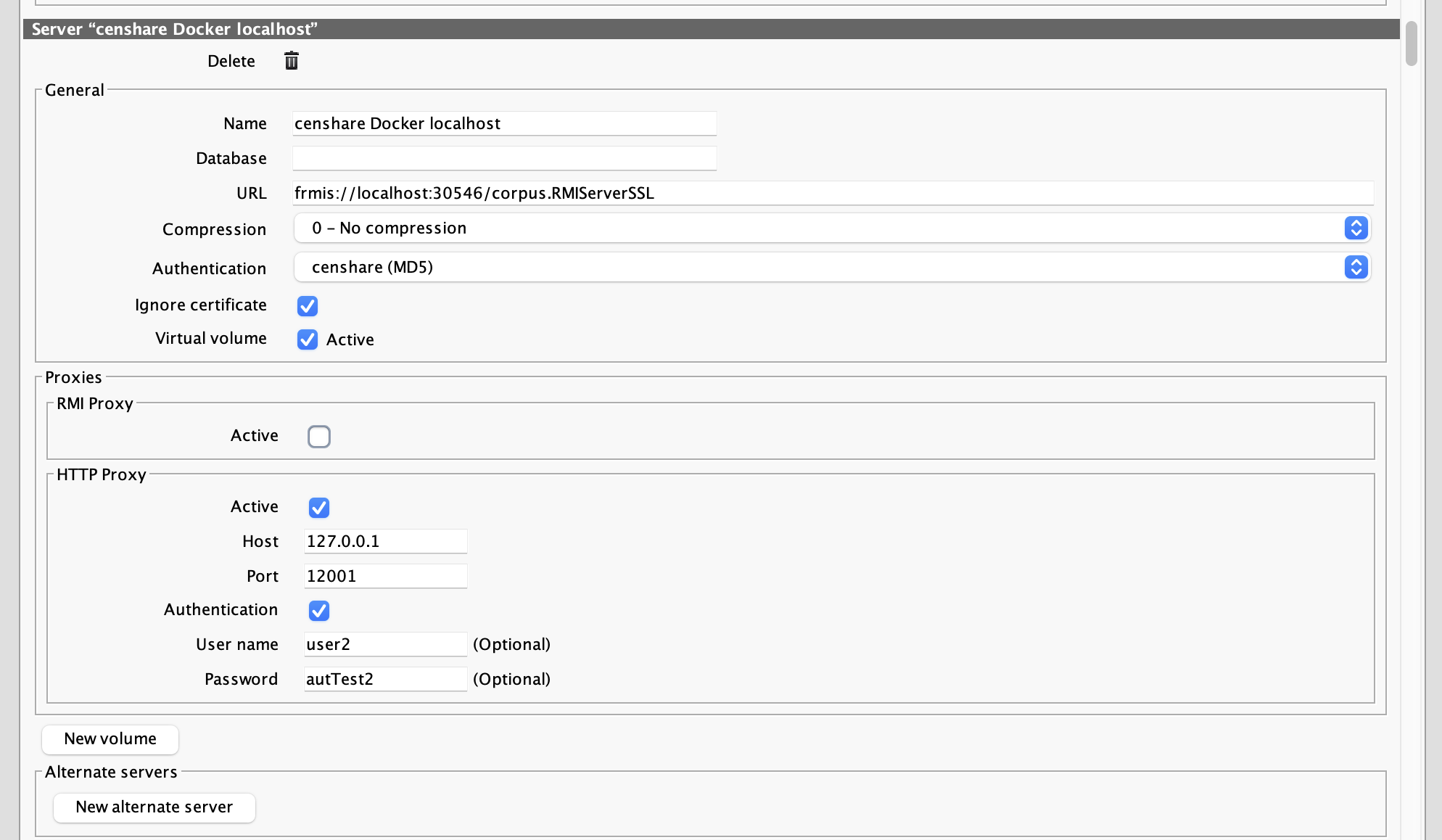Edit the HTTP Proxy Host field
1442x840 pixels.
tap(385, 541)
